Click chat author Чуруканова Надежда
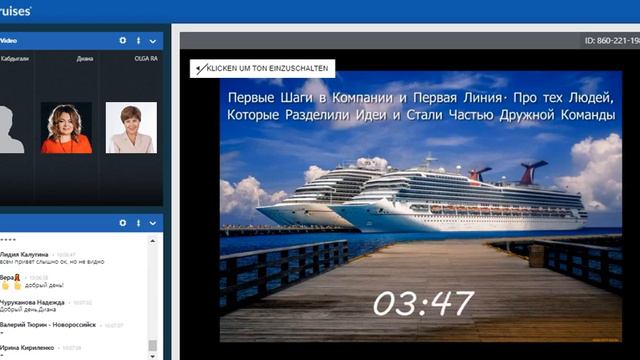This screenshot has width=640, height=360. [32, 302]
